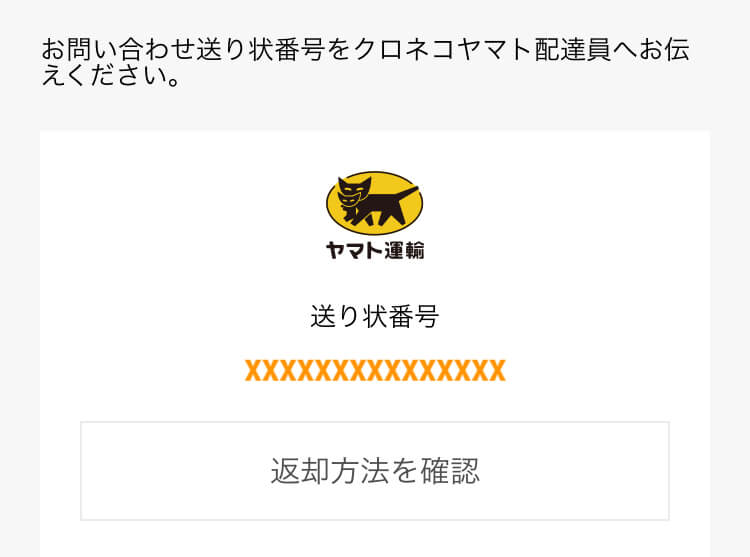Select the ヤマト運輸 wordmark under the logo
This screenshot has width=750, height=557.
(375, 251)
